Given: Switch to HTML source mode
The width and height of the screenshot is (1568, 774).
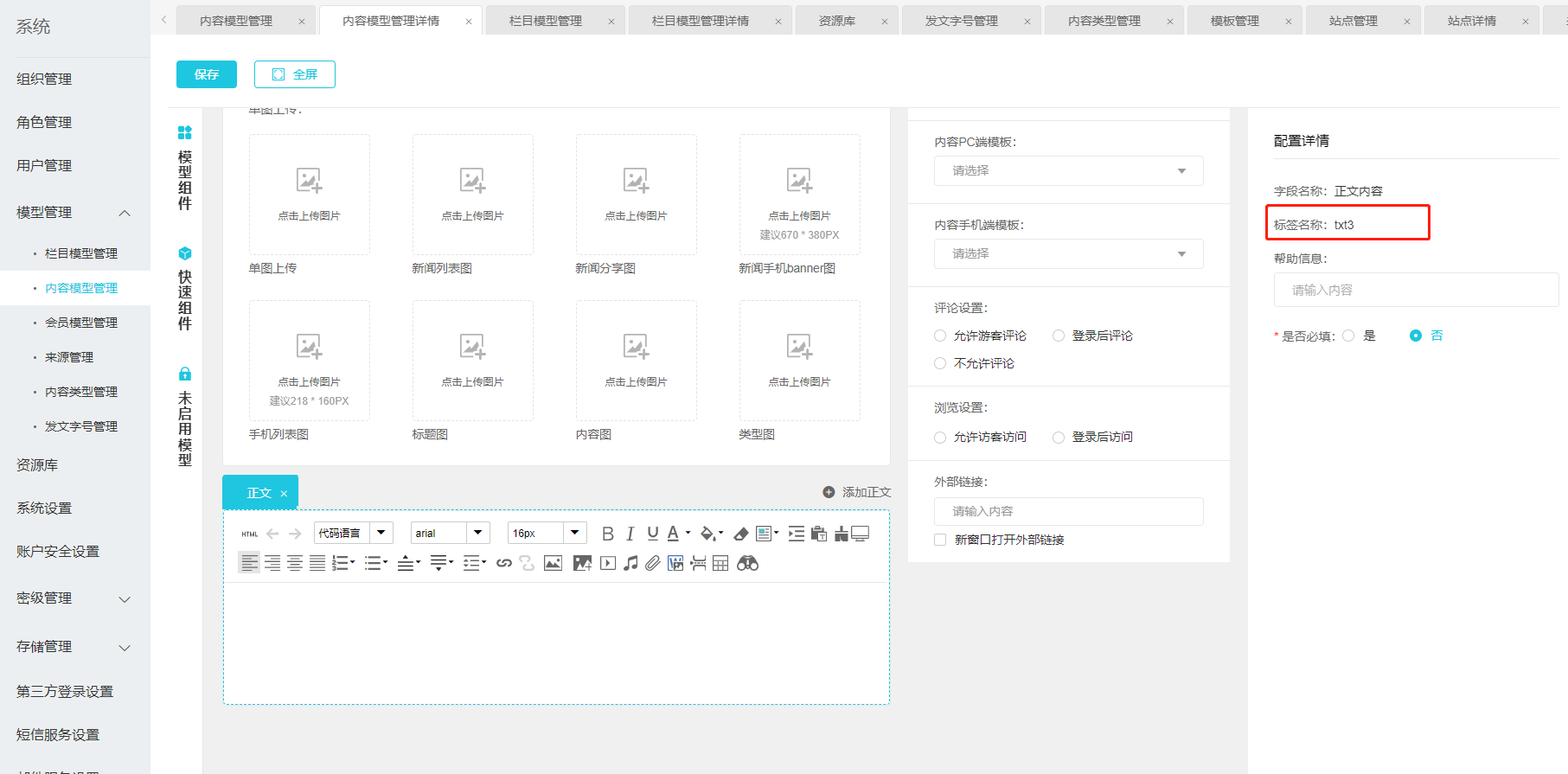Looking at the screenshot, I should [250, 534].
